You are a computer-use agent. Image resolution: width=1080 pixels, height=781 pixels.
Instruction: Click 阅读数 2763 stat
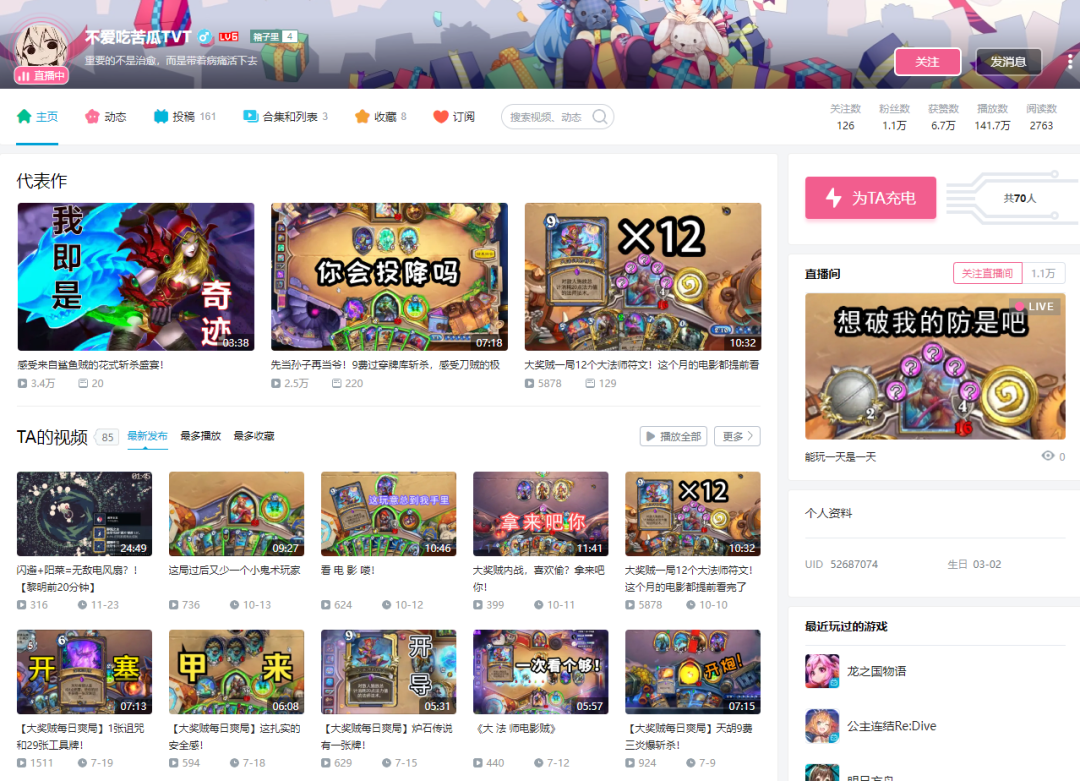[1041, 117]
